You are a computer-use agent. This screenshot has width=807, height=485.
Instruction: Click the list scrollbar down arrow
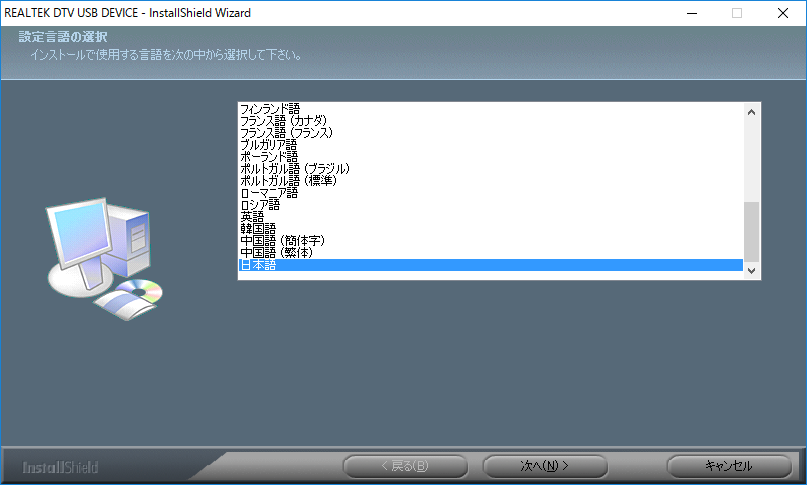click(x=751, y=270)
